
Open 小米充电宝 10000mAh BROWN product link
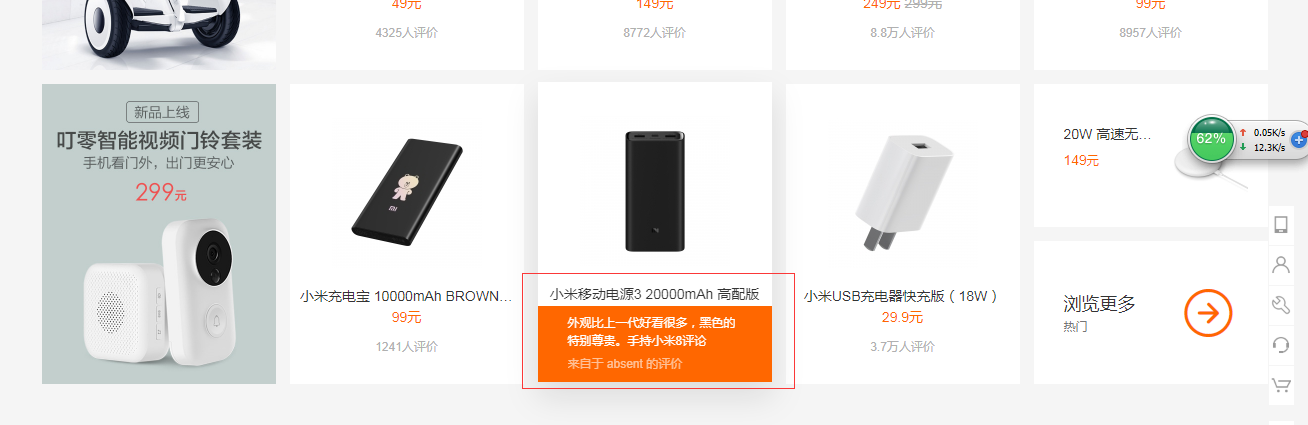406,296
